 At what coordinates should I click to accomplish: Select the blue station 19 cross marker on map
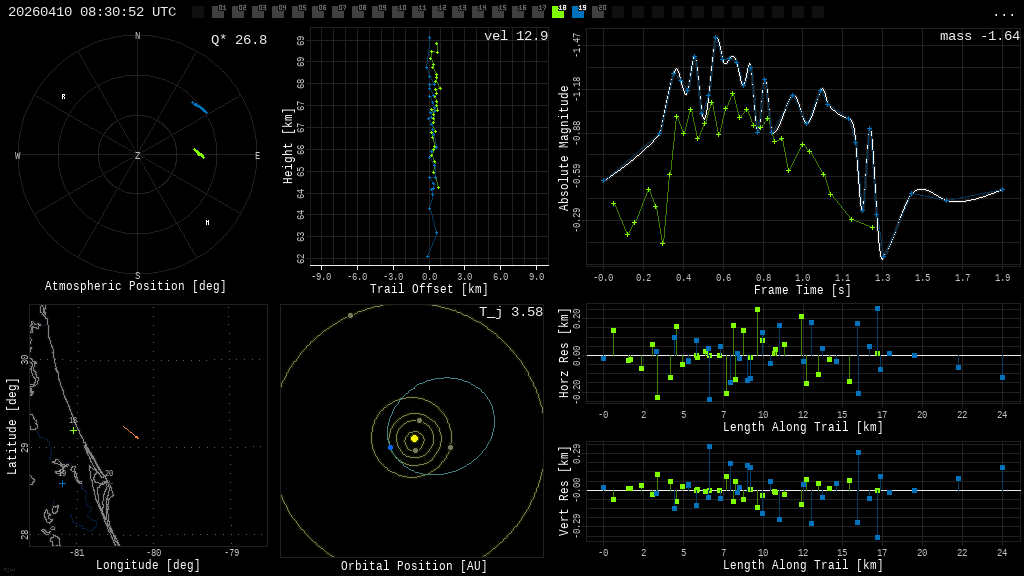62,483
